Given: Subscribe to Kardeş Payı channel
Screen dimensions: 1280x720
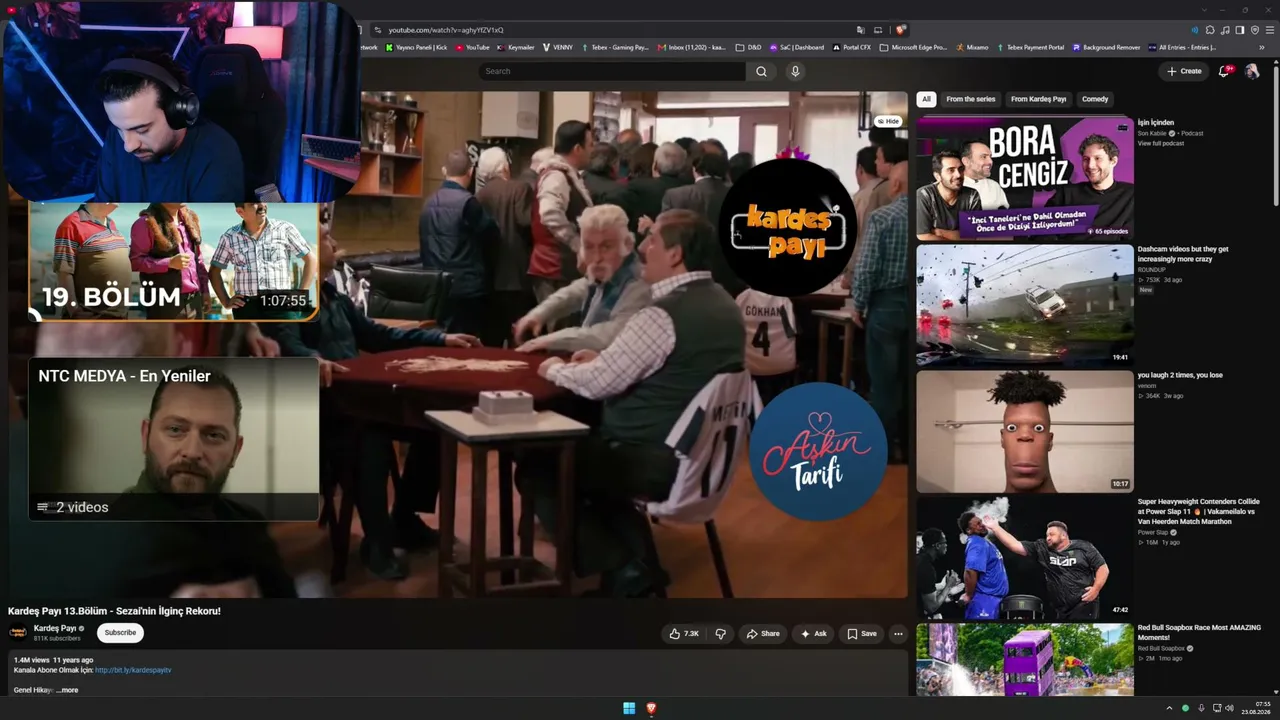Looking at the screenshot, I should click(120, 633).
